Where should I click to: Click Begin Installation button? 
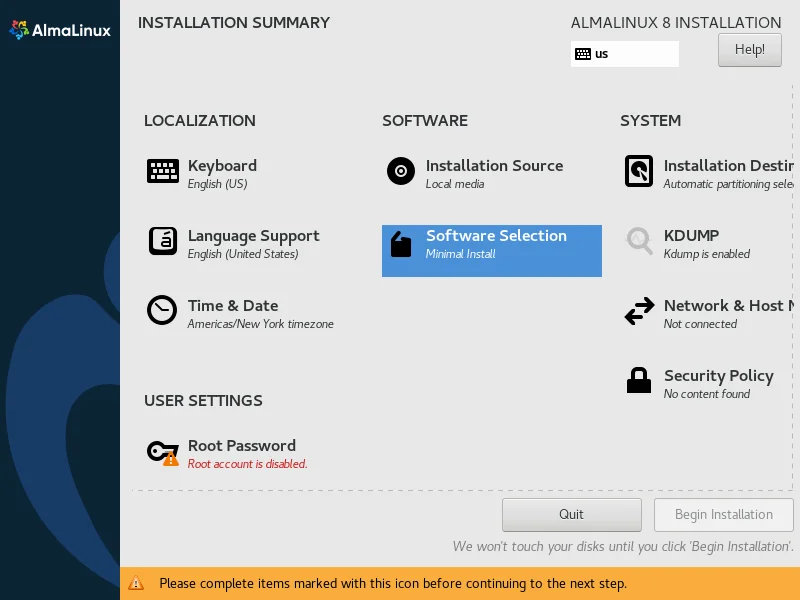[723, 514]
